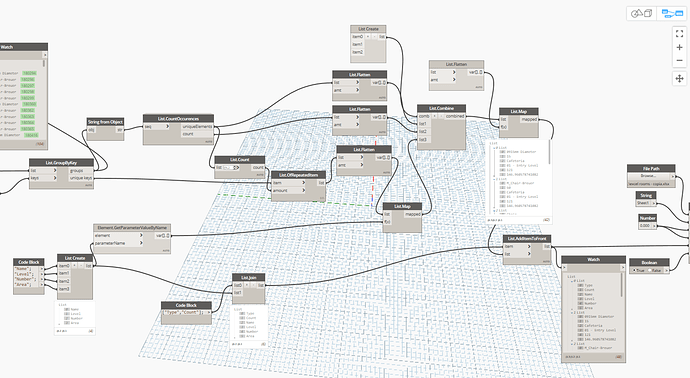
Task: Remove an input from bottom List Create
Action: tap(81, 266)
